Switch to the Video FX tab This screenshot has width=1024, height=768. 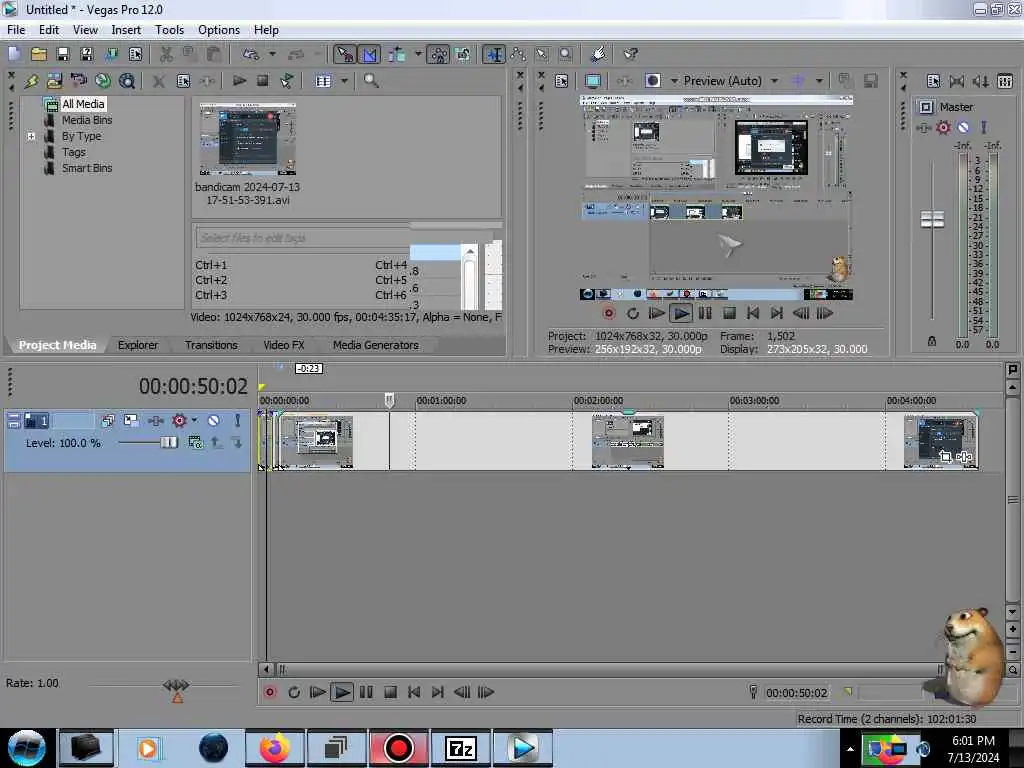tap(283, 345)
